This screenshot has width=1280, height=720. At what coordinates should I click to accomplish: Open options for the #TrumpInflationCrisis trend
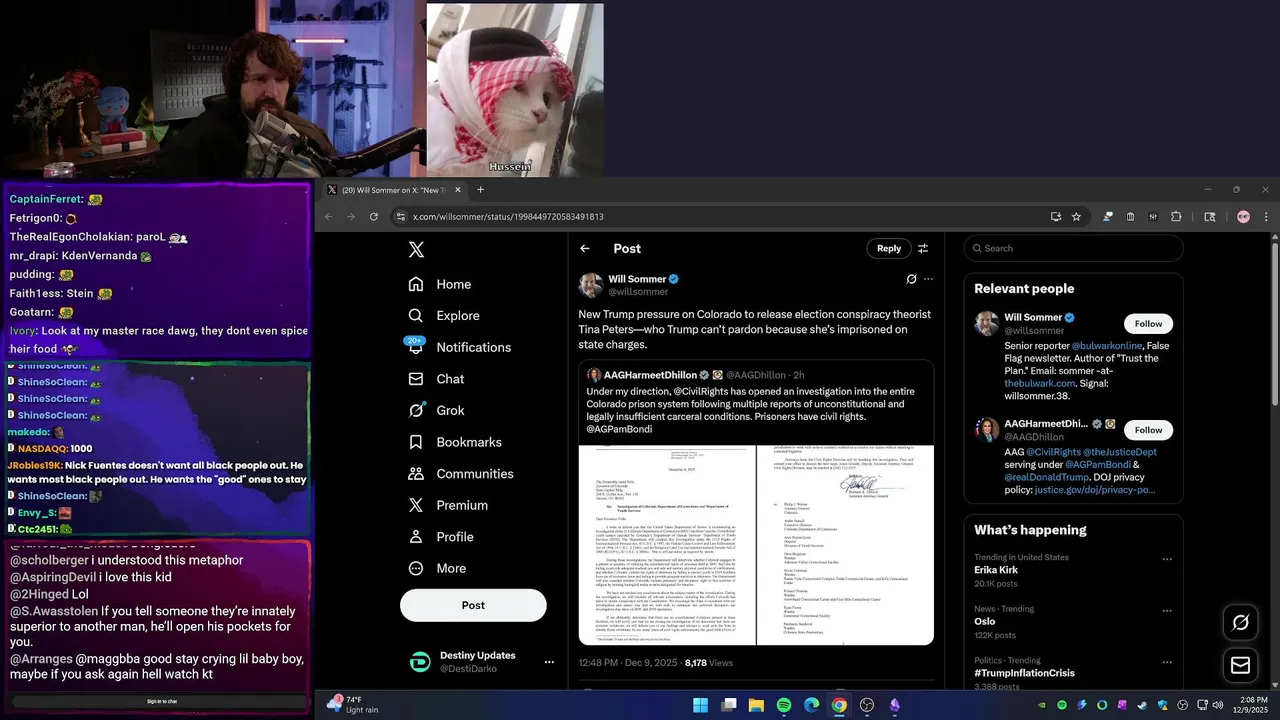[x=1166, y=662]
